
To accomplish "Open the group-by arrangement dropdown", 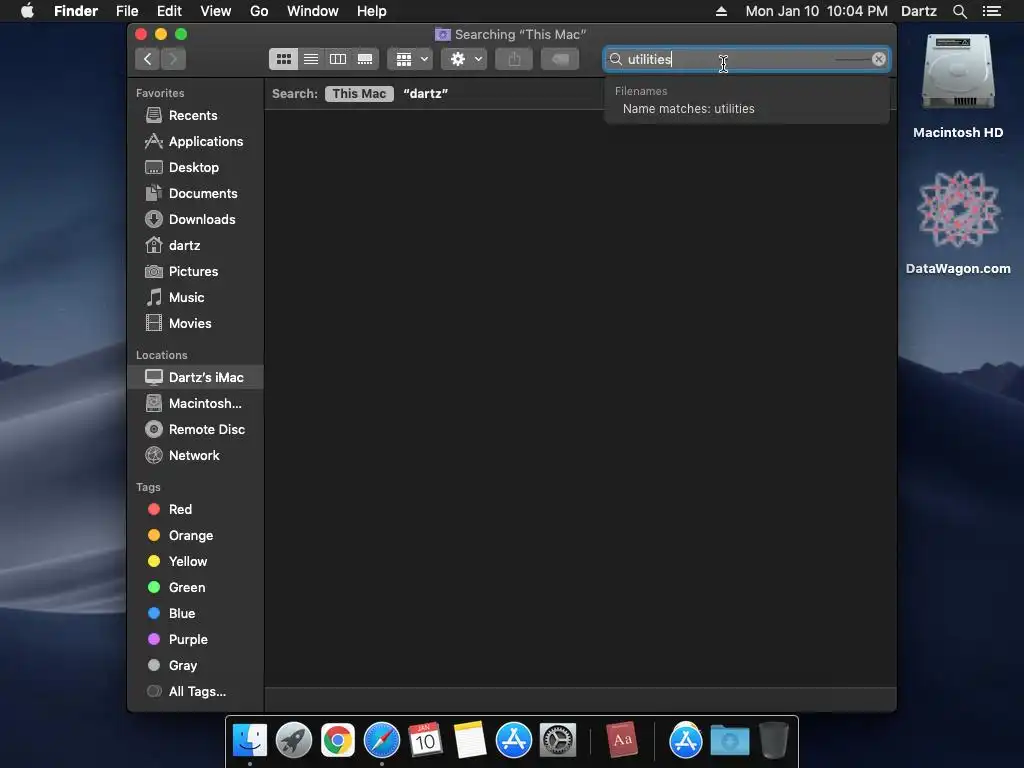I will 410,59.
